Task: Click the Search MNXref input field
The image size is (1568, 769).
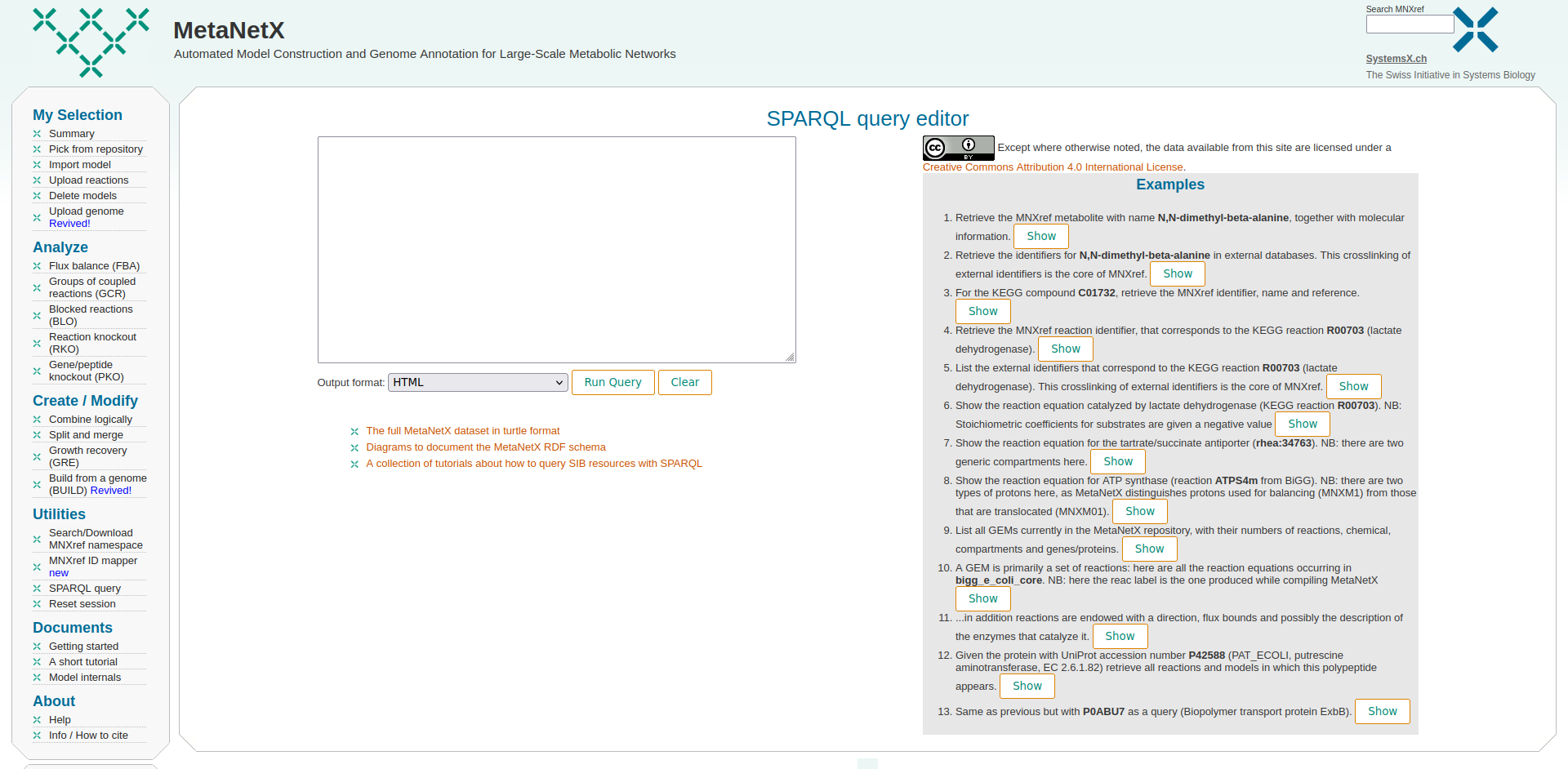Action: point(1410,24)
